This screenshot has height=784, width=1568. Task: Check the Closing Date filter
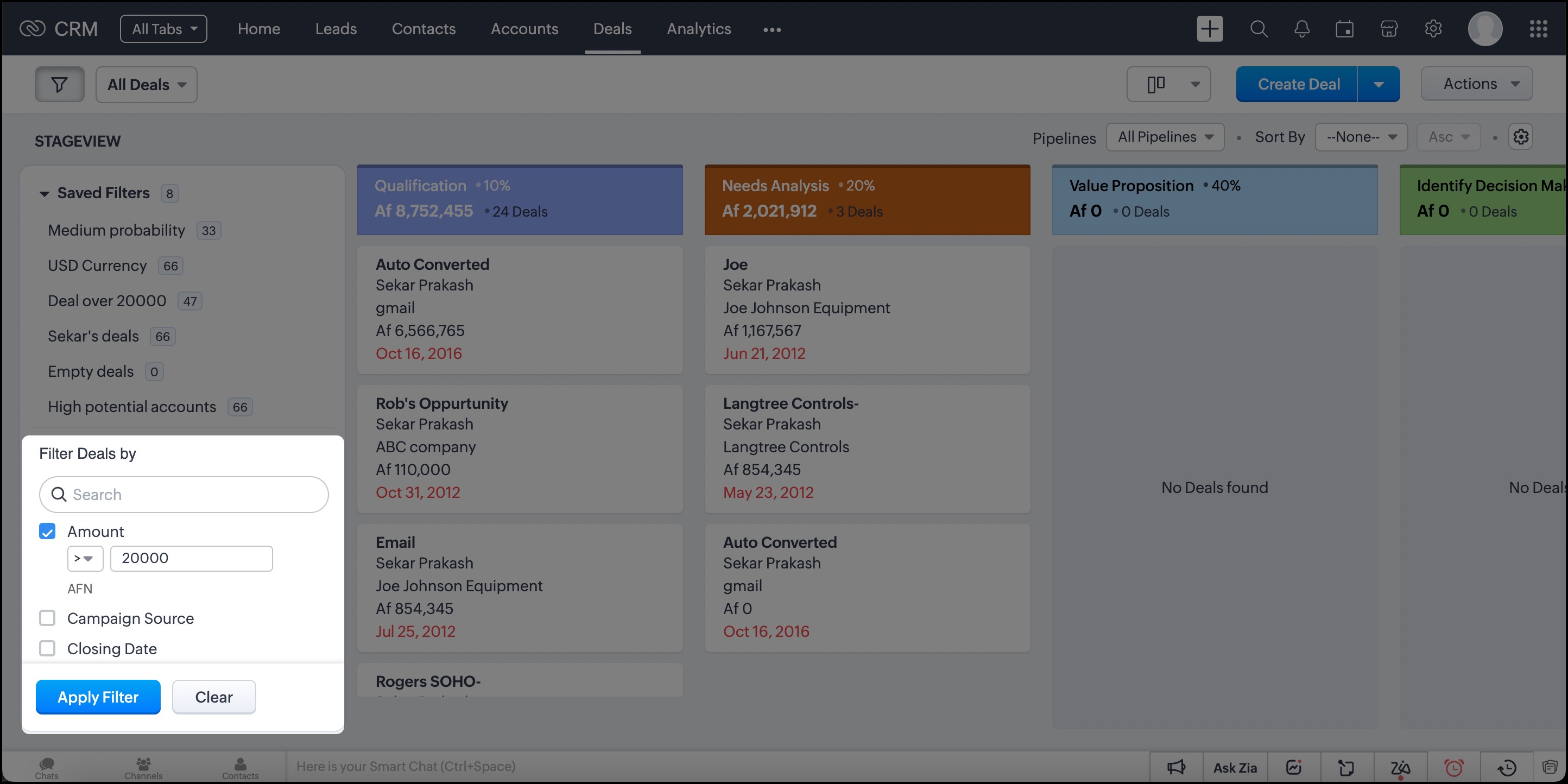click(47, 648)
